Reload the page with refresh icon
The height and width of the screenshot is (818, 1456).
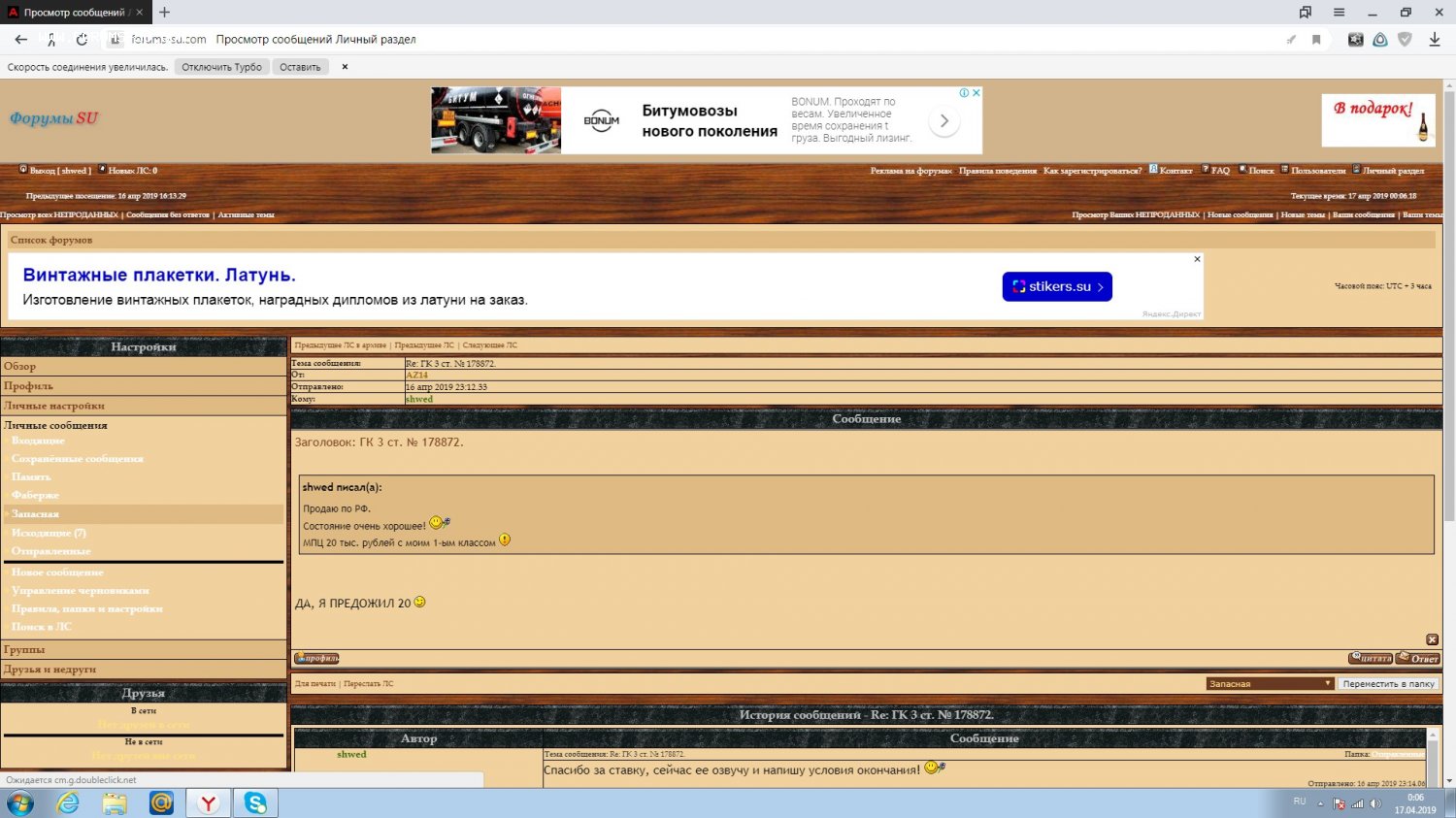pyautogui.click(x=82, y=40)
